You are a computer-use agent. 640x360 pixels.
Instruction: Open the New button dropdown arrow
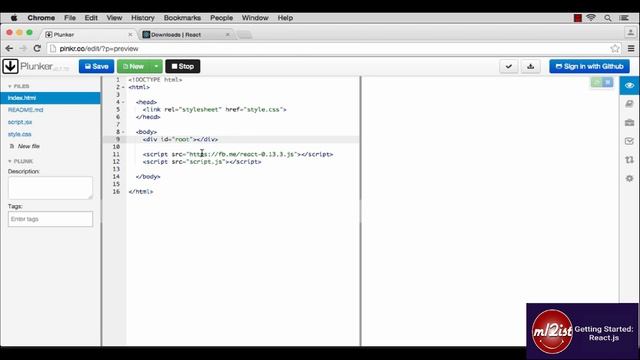[156, 66]
